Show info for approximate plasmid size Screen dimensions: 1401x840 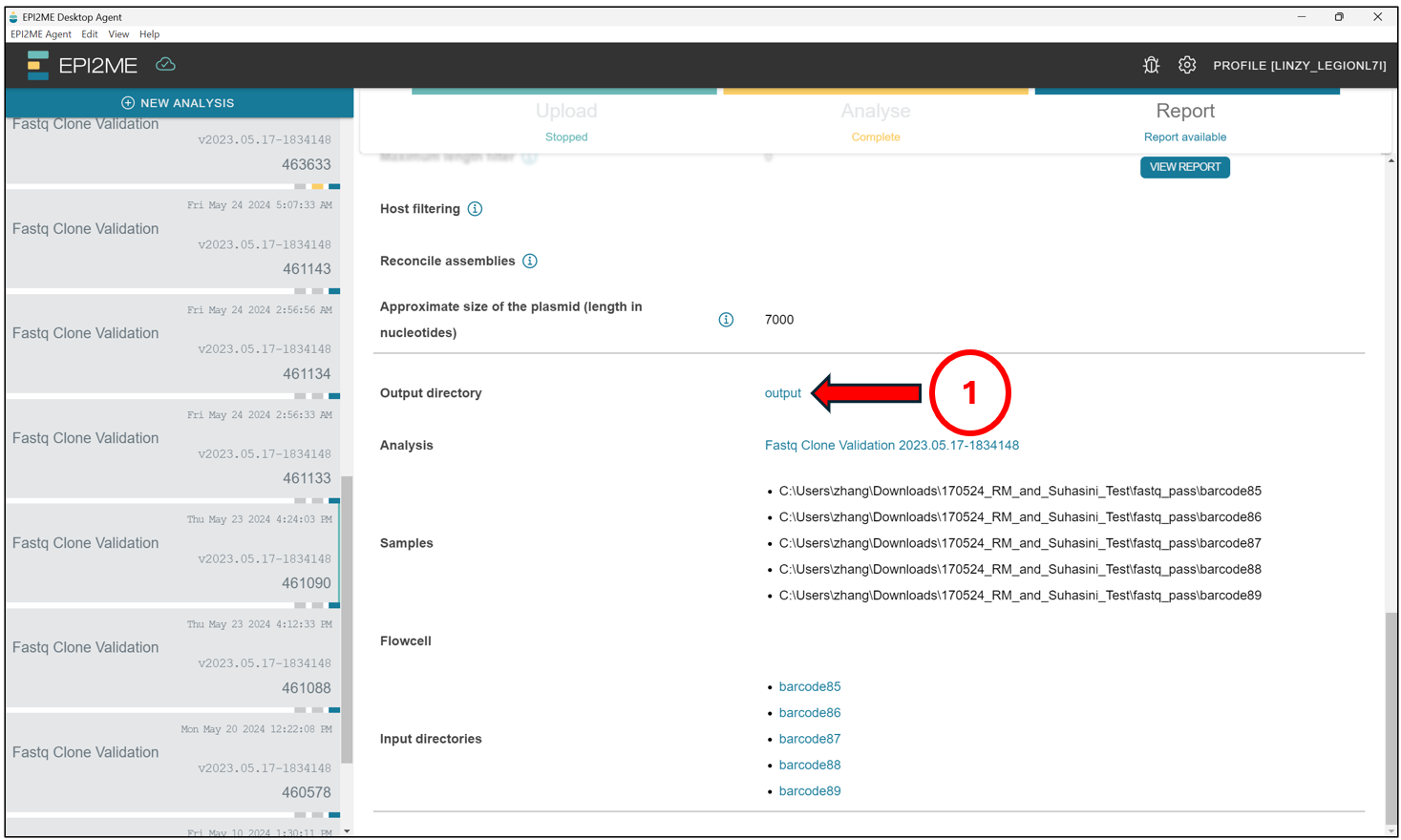pyautogui.click(x=726, y=320)
